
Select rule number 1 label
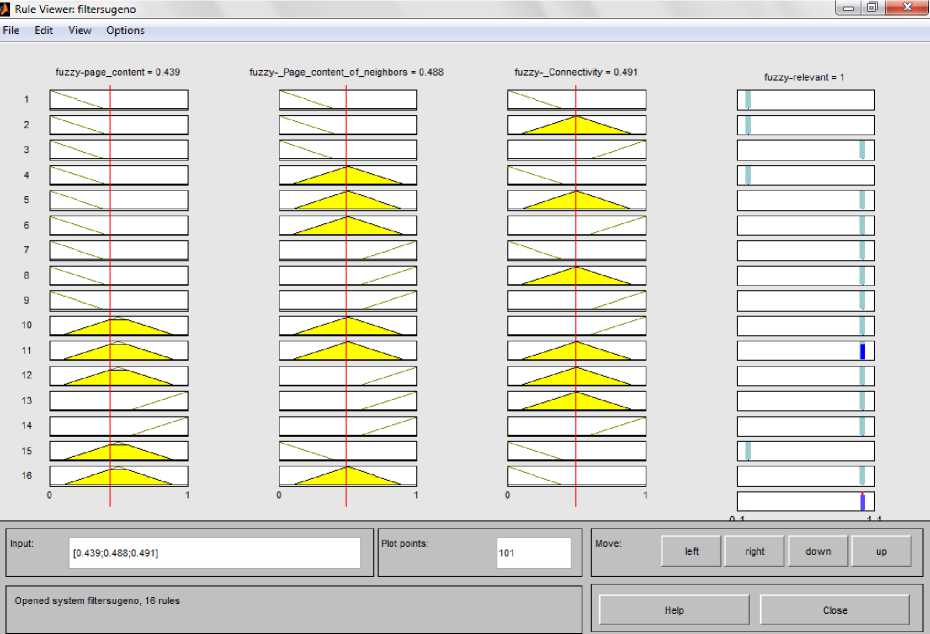coord(27,100)
